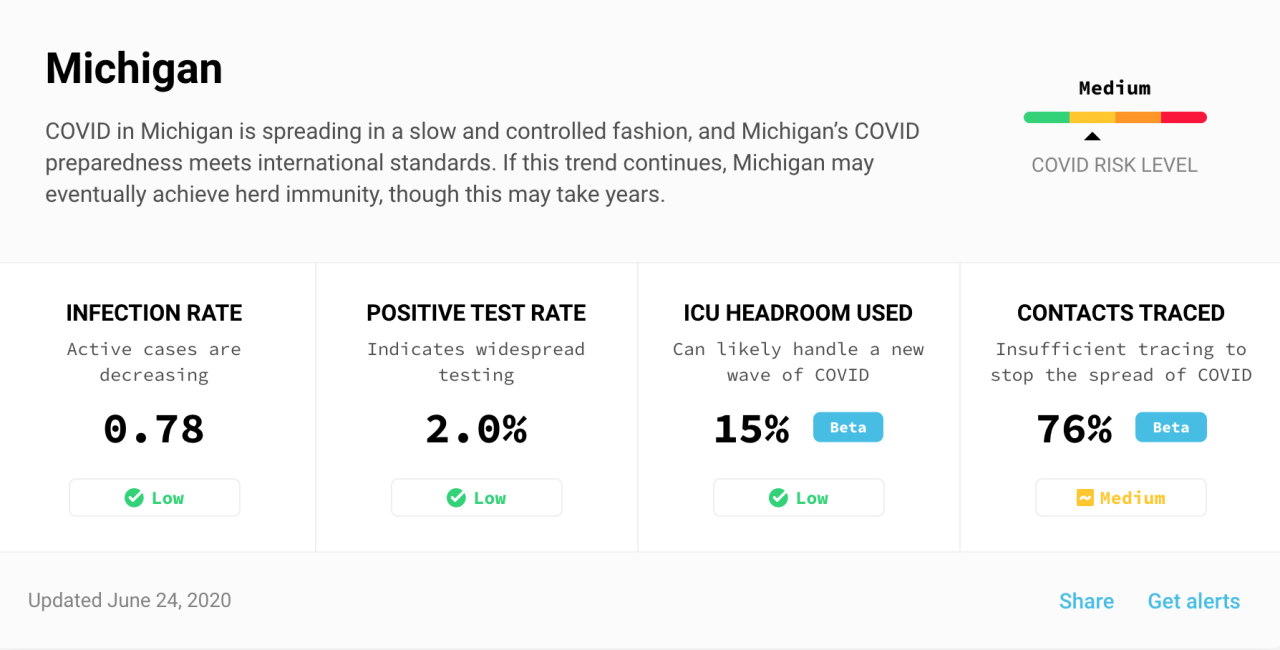The image size is (1280, 650).
Task: Click the Low status button under Infection Rate
Action: (155, 498)
